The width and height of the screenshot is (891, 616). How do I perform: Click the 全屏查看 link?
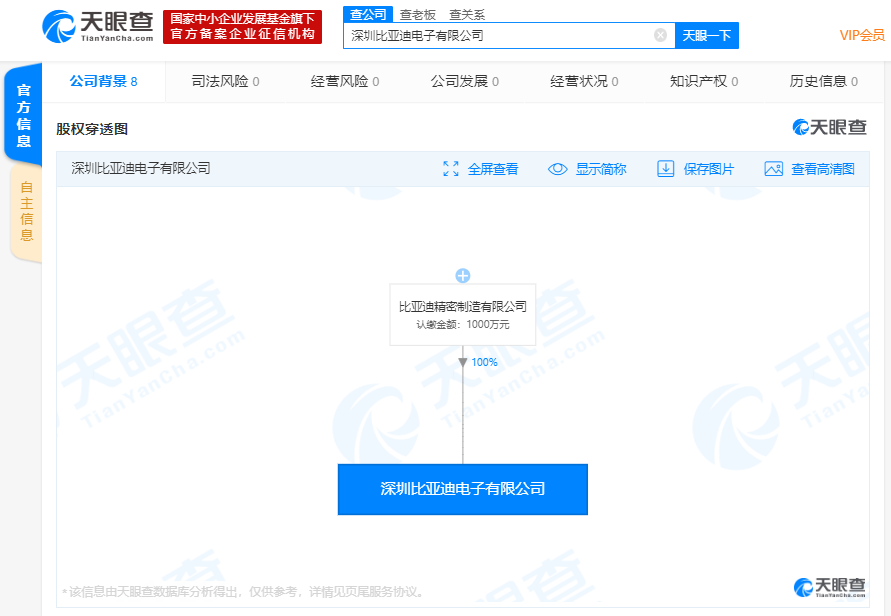pos(493,169)
